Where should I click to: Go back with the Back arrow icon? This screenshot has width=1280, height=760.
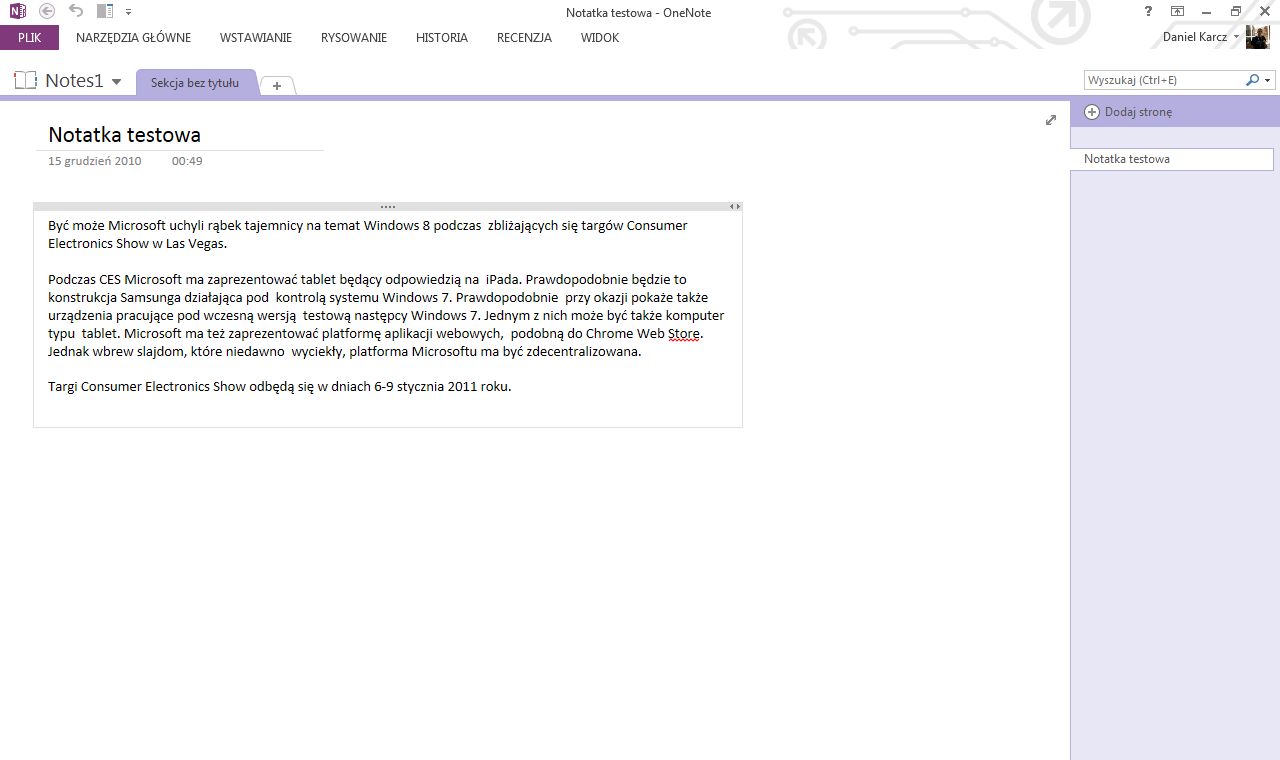(x=47, y=11)
